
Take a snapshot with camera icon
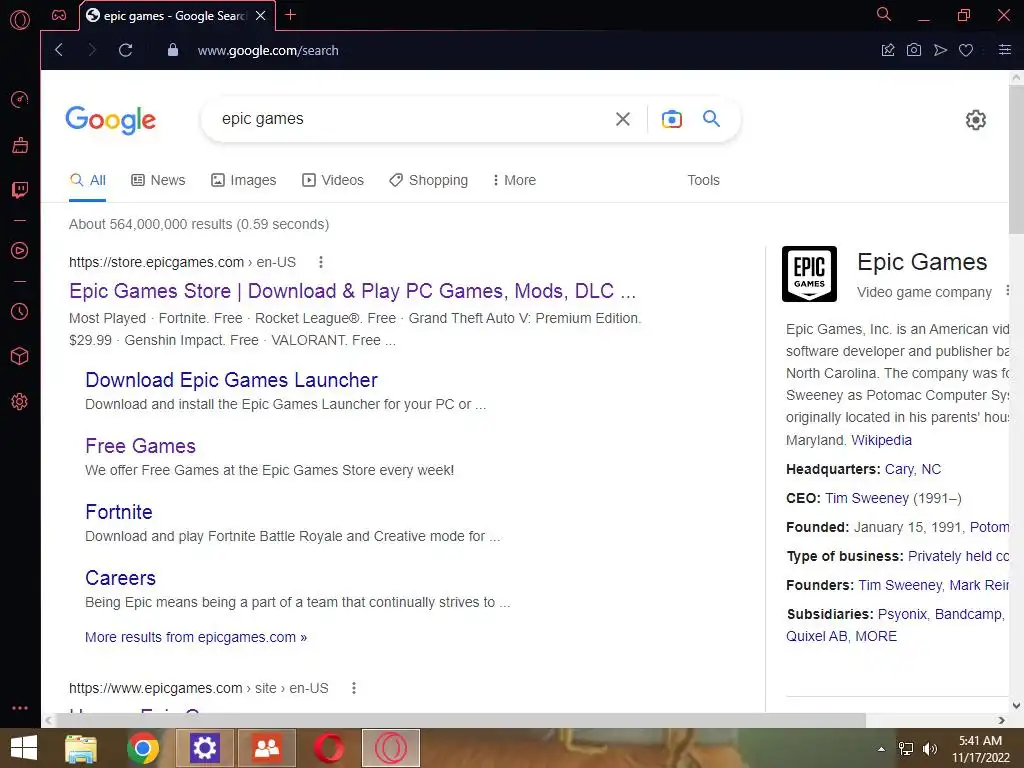[x=914, y=50]
